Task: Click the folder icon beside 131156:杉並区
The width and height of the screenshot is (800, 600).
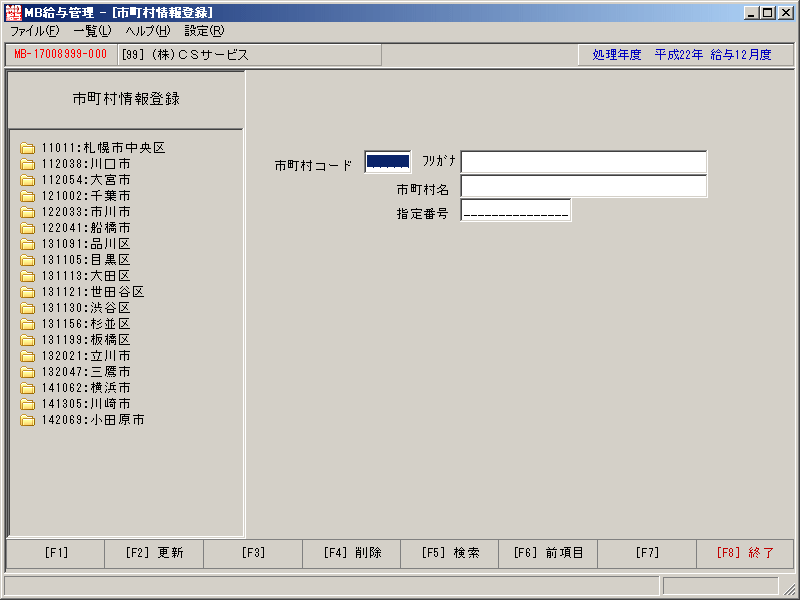Action: pos(28,324)
